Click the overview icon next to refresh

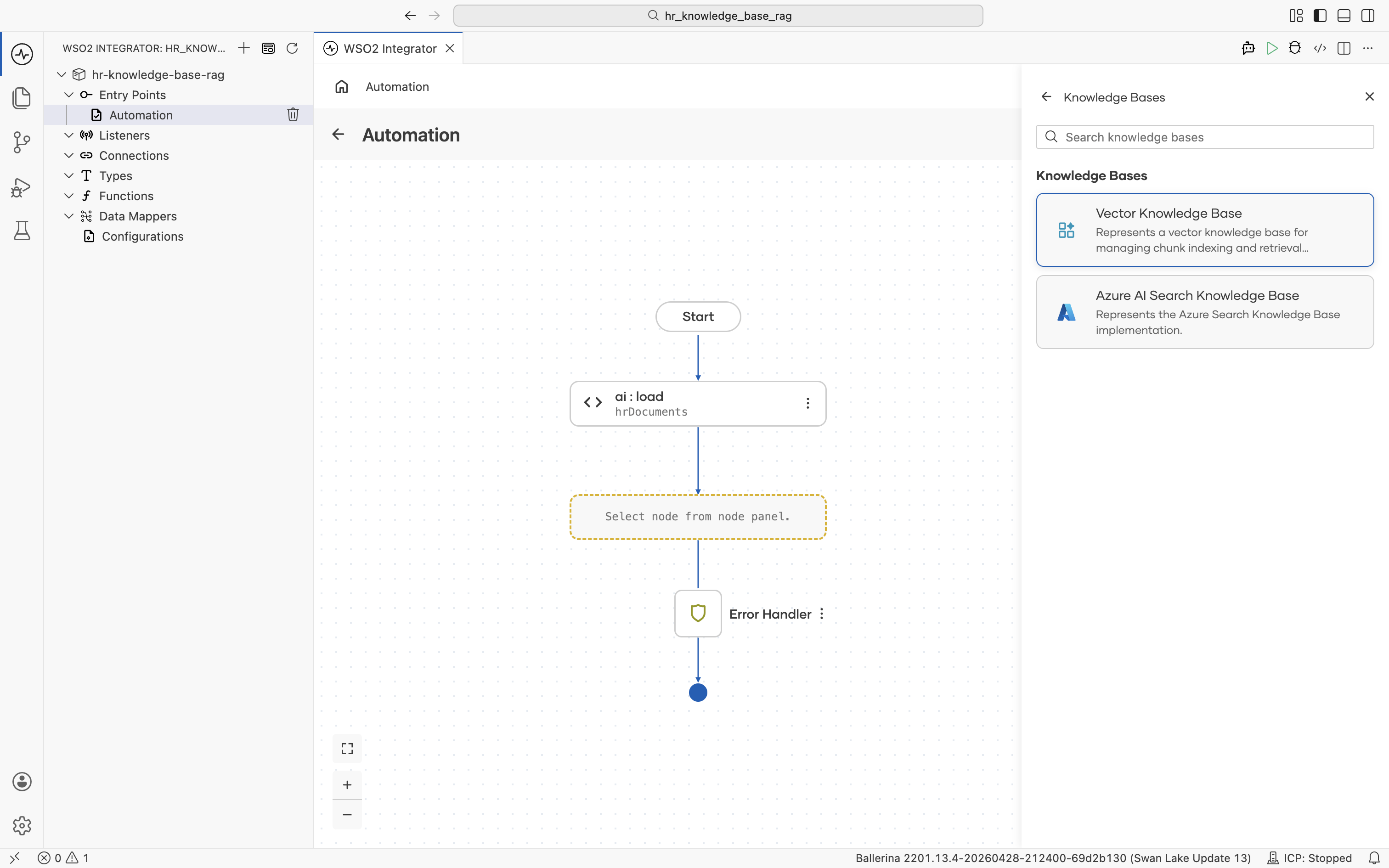click(268, 48)
